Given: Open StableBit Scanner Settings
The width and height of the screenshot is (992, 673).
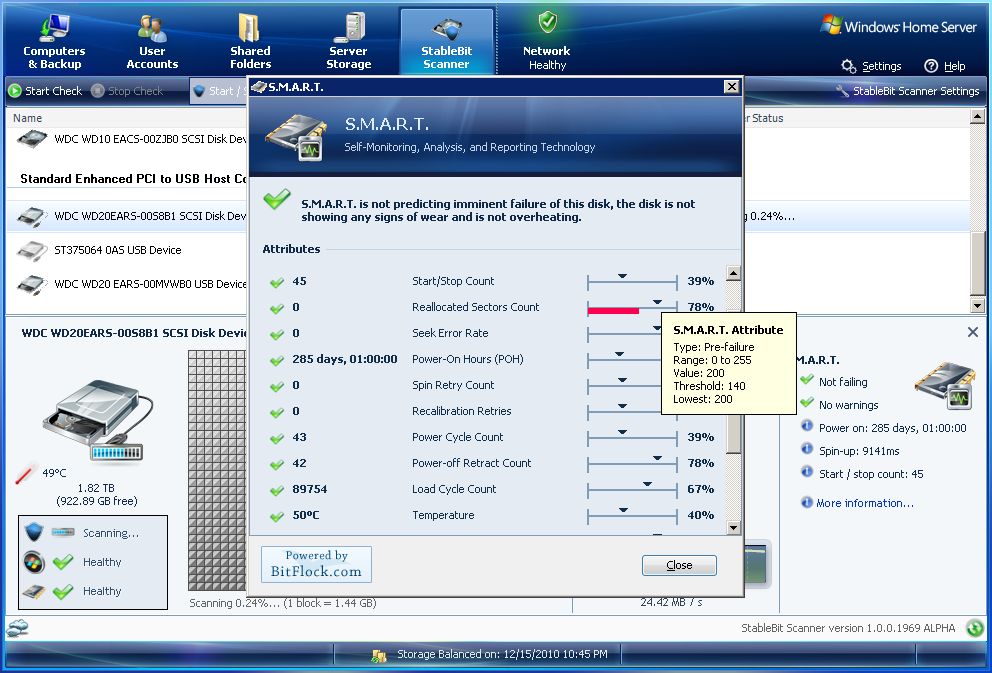Looking at the screenshot, I should tap(907, 91).
